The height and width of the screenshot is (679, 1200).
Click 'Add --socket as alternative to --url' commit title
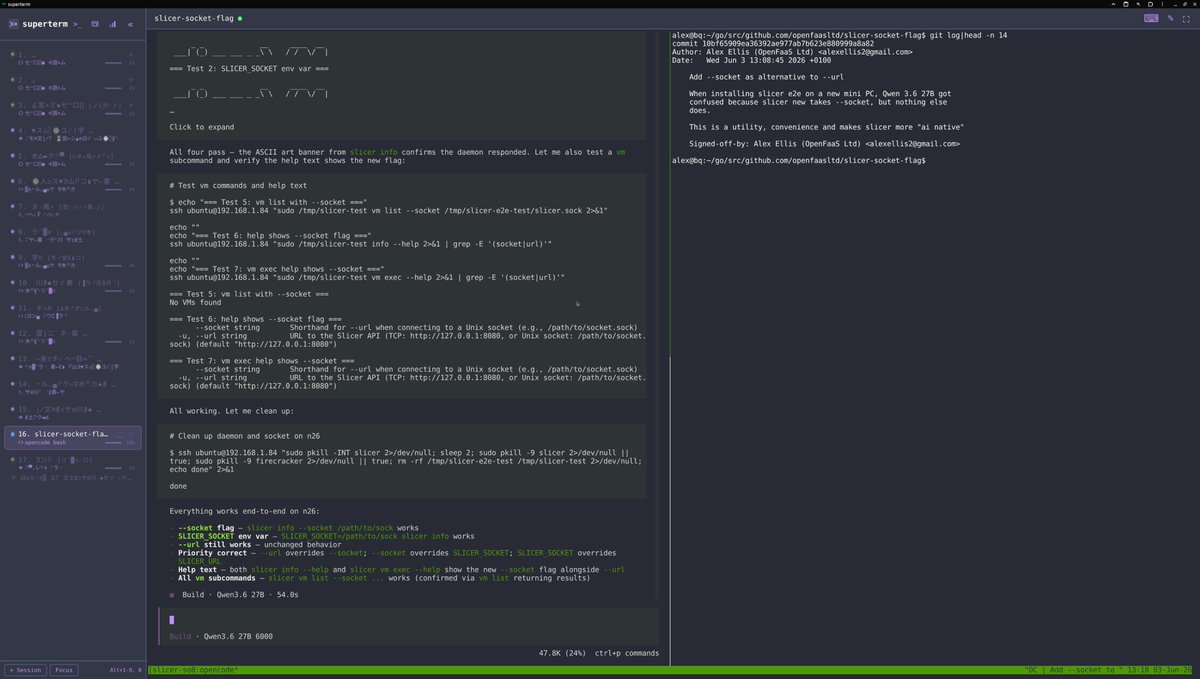(765, 77)
